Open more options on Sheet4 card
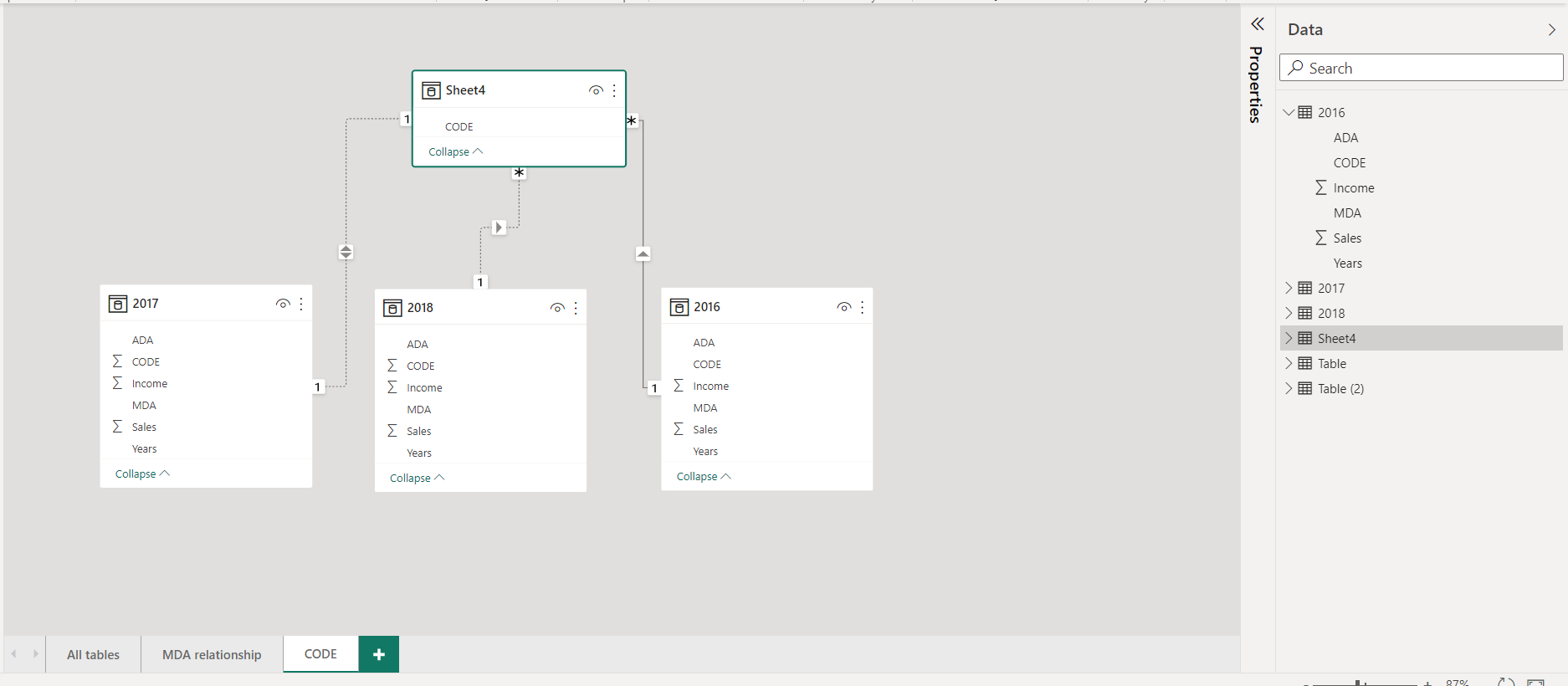The height and width of the screenshot is (686, 1568). [614, 90]
